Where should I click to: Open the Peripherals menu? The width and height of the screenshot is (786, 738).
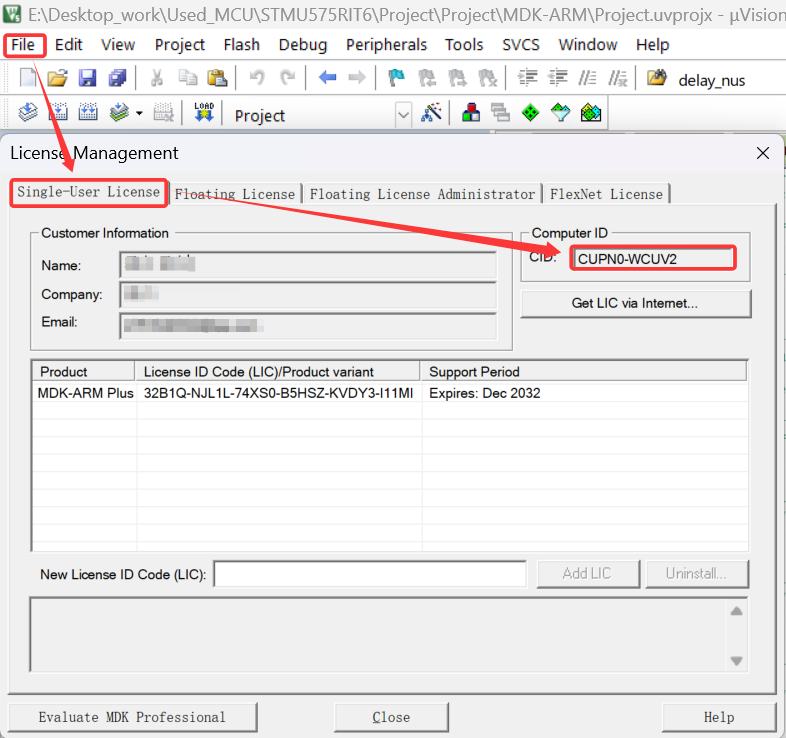tap(386, 45)
